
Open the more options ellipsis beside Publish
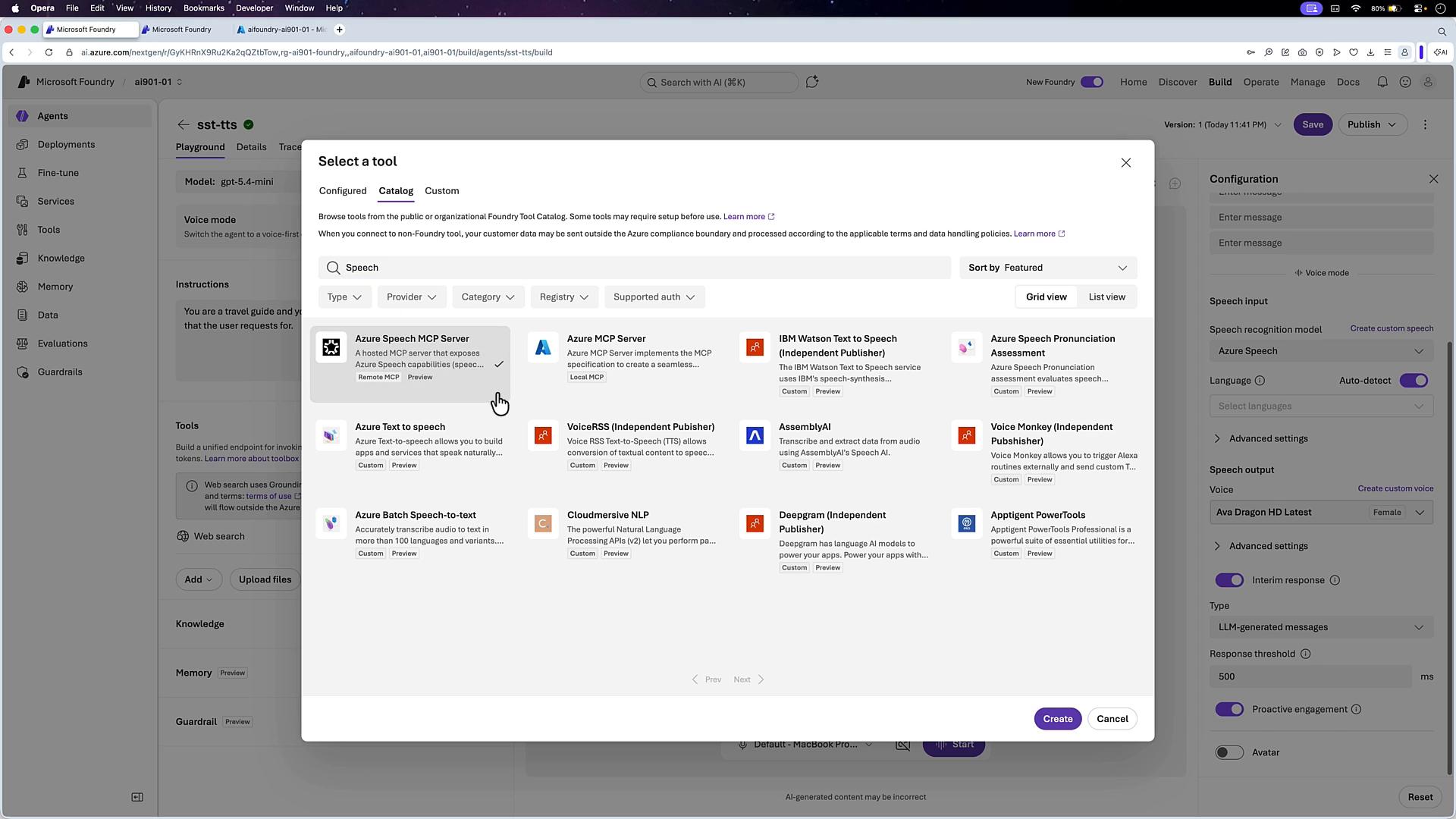(1425, 124)
